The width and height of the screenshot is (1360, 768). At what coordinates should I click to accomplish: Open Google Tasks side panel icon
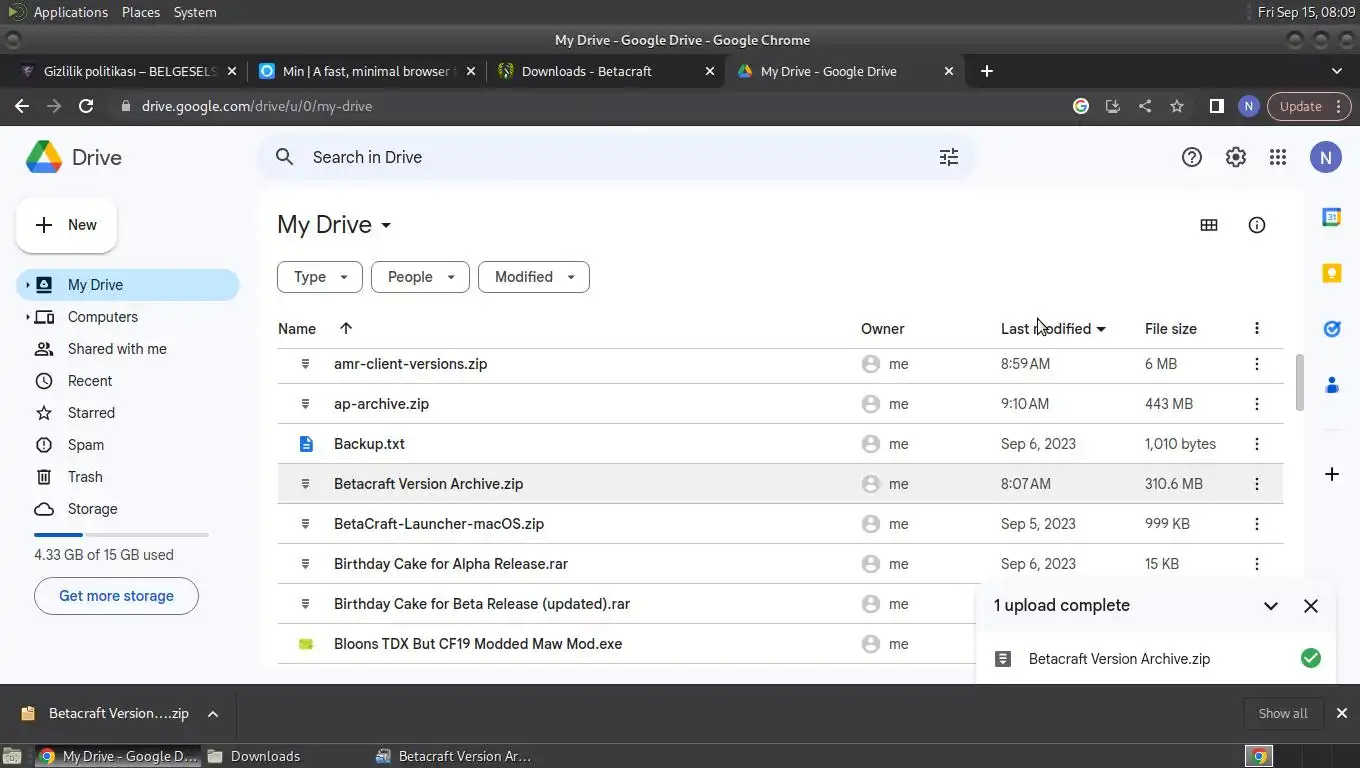(x=1331, y=329)
